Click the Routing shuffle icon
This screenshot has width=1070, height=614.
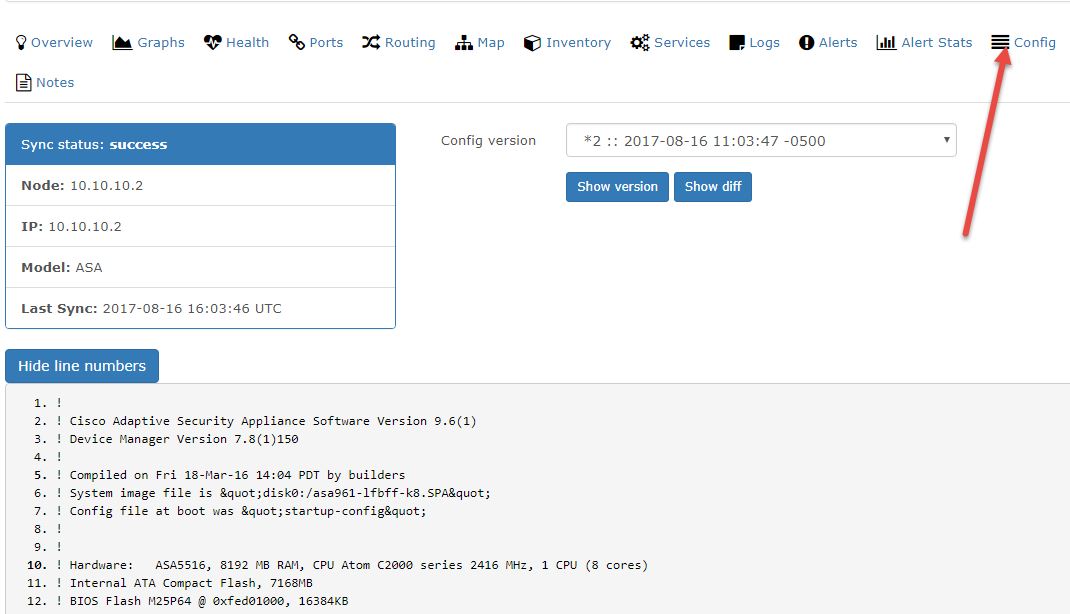click(x=371, y=42)
